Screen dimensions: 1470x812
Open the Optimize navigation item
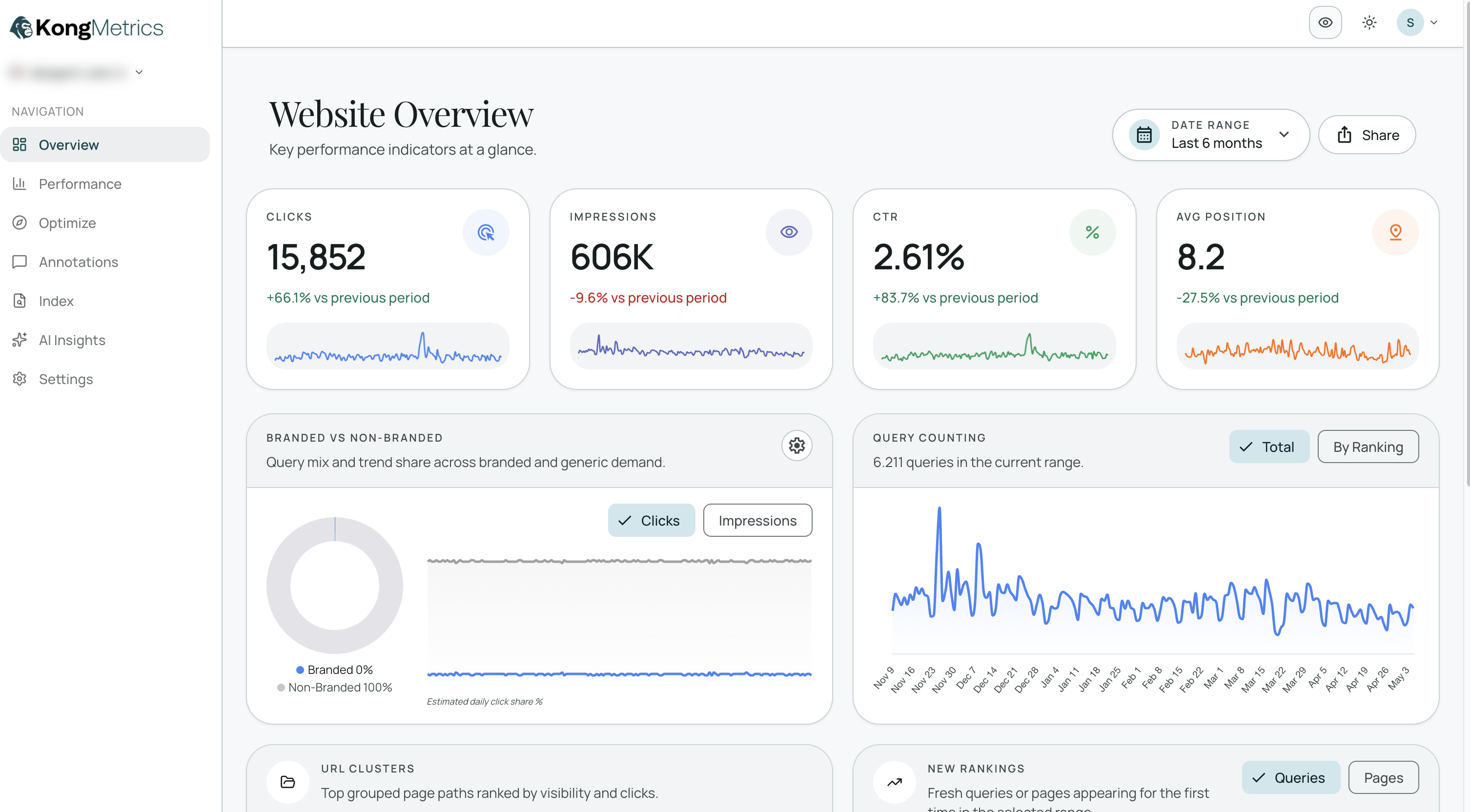105,223
